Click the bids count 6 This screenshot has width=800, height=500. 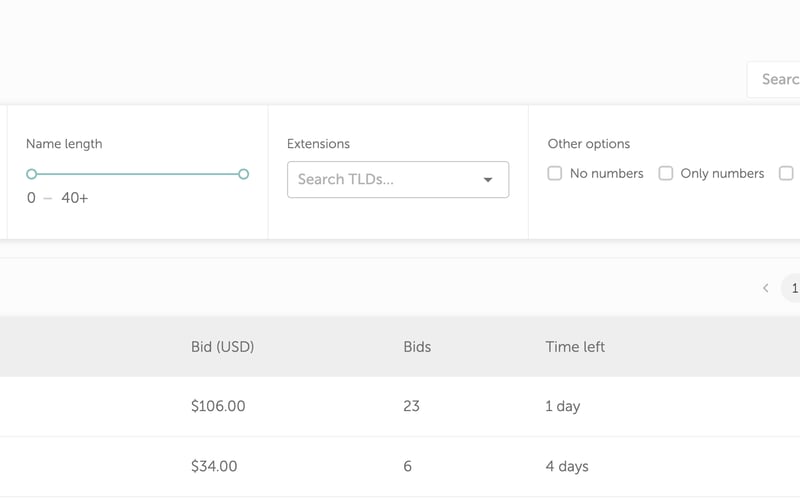407,466
